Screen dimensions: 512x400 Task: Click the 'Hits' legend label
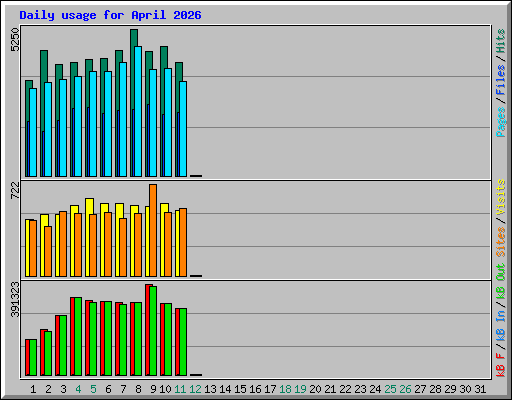pyautogui.click(x=501, y=41)
